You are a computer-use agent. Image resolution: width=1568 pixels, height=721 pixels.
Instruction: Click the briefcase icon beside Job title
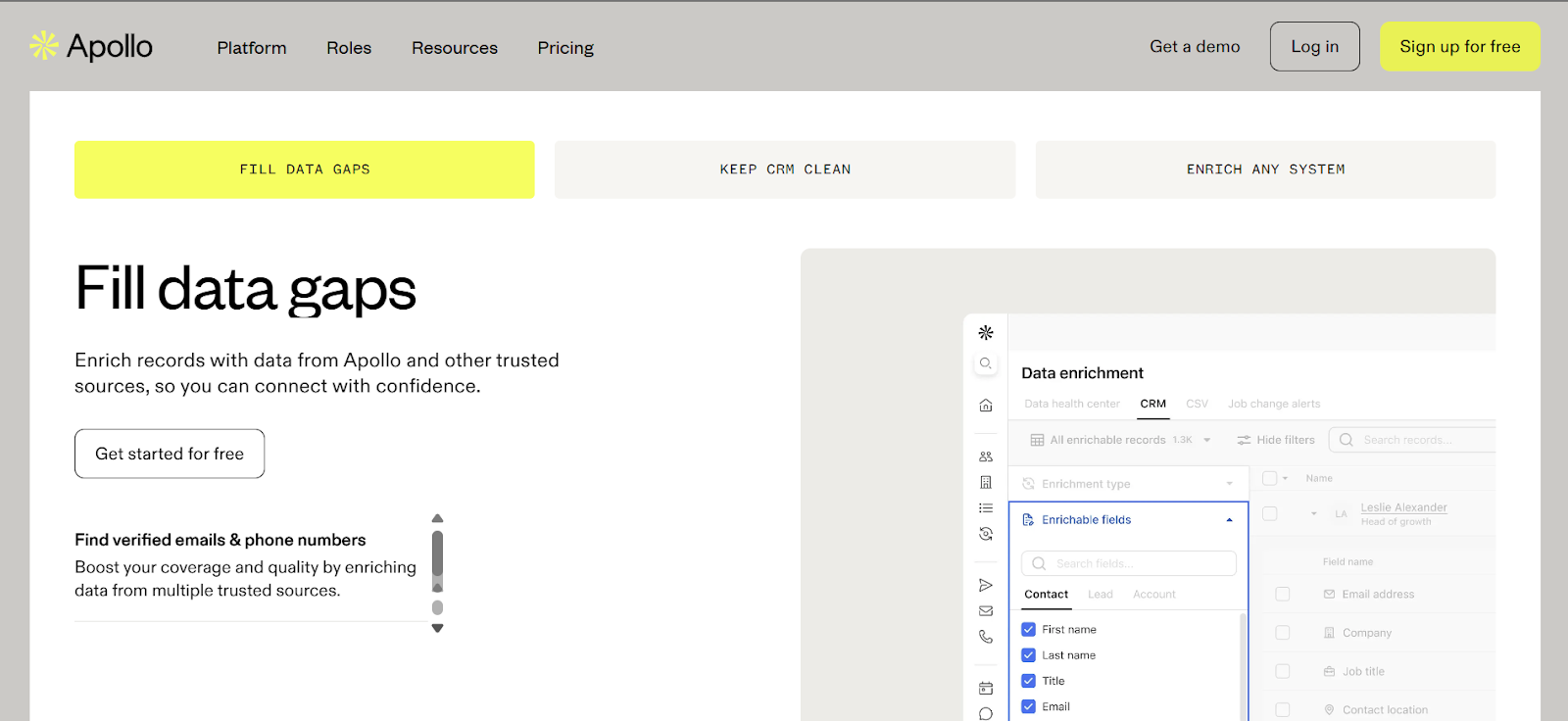tap(1329, 671)
